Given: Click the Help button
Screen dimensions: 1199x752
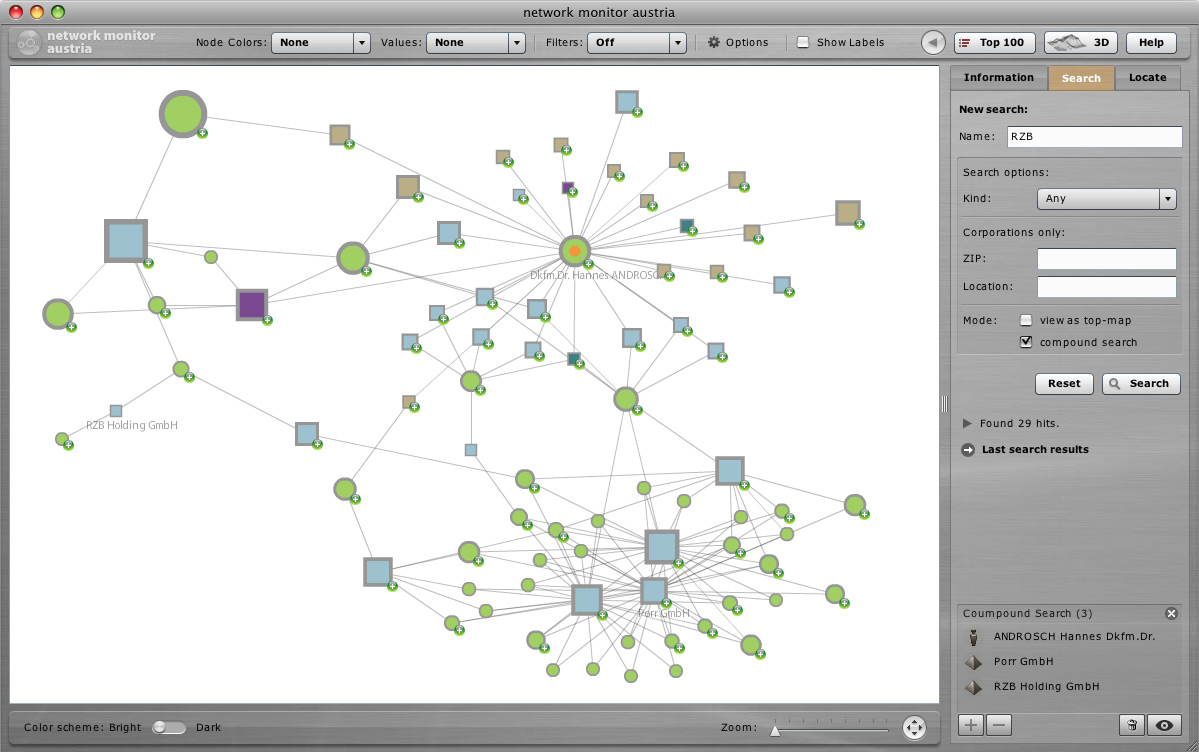Looking at the screenshot, I should tap(1151, 43).
